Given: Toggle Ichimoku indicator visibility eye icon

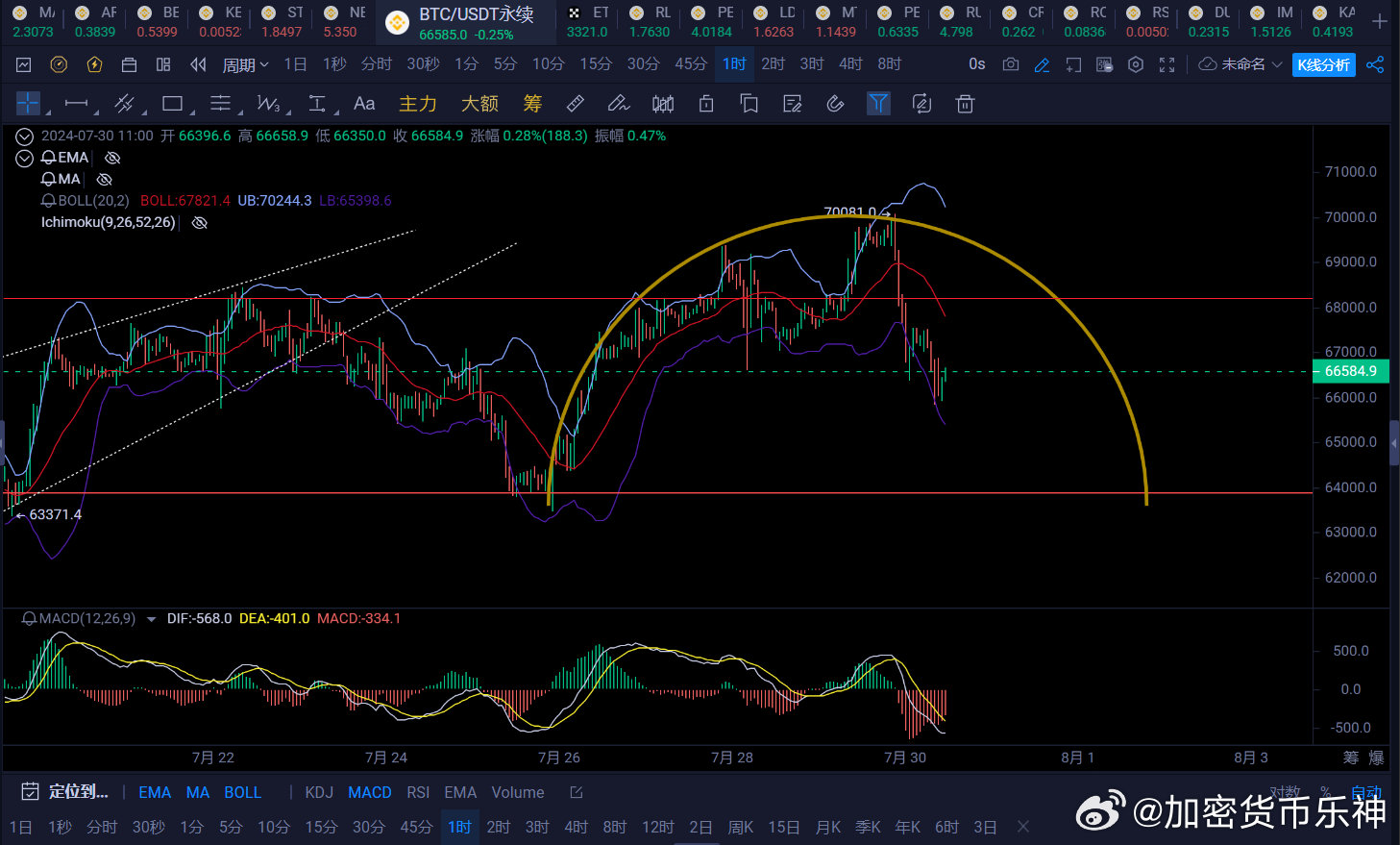Looking at the screenshot, I should (200, 222).
